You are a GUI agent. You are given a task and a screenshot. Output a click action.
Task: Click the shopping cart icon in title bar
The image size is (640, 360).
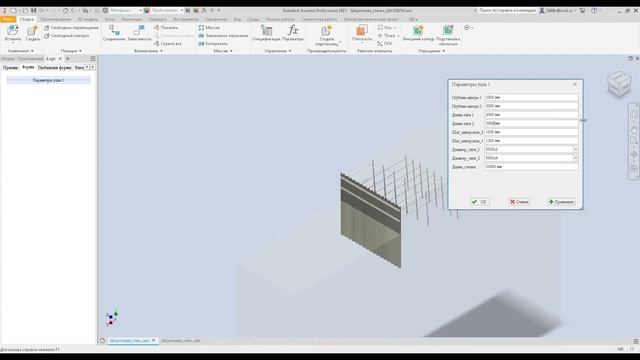click(x=582, y=10)
